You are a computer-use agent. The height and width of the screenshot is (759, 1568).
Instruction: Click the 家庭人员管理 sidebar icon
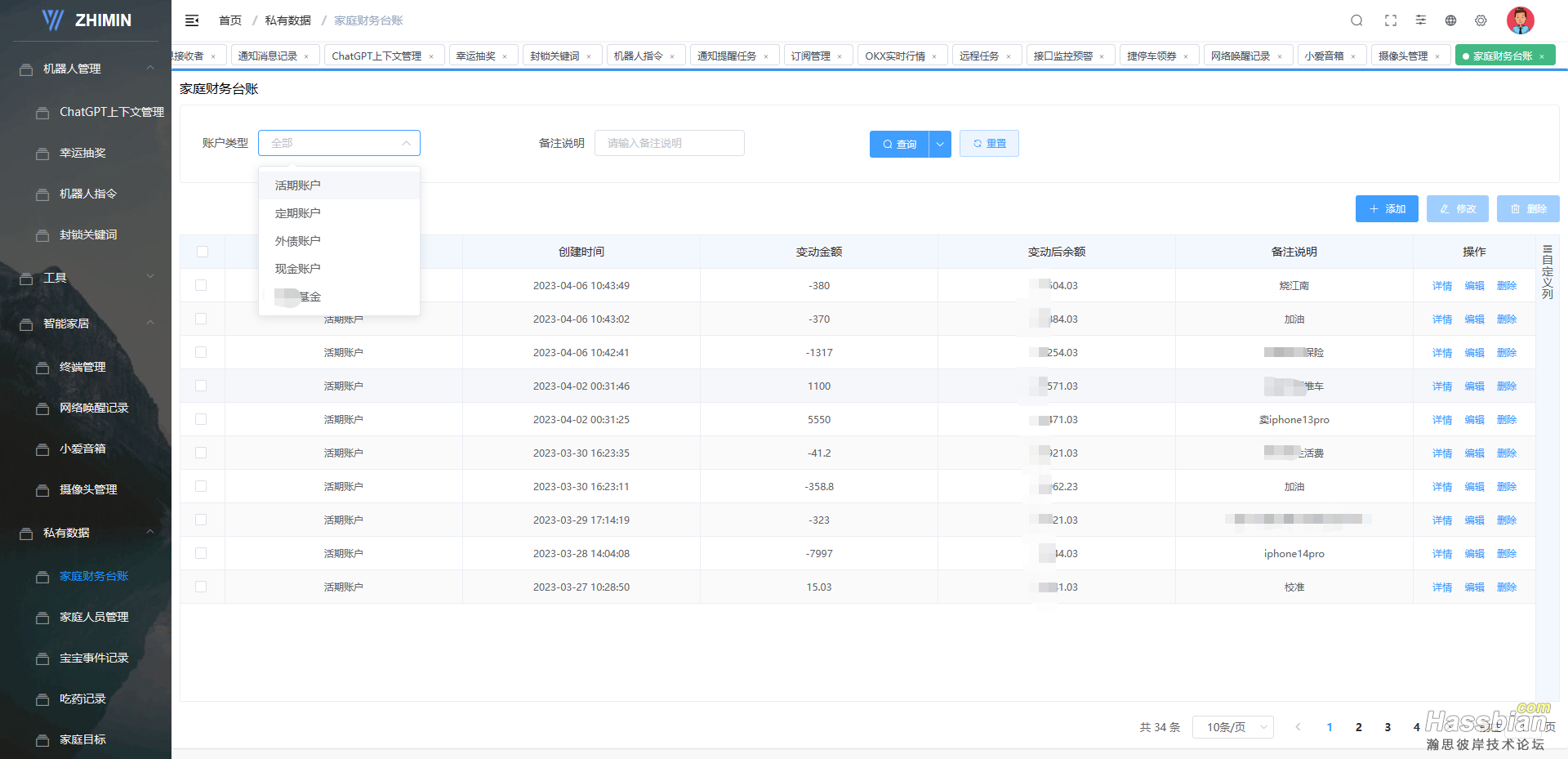[42, 618]
